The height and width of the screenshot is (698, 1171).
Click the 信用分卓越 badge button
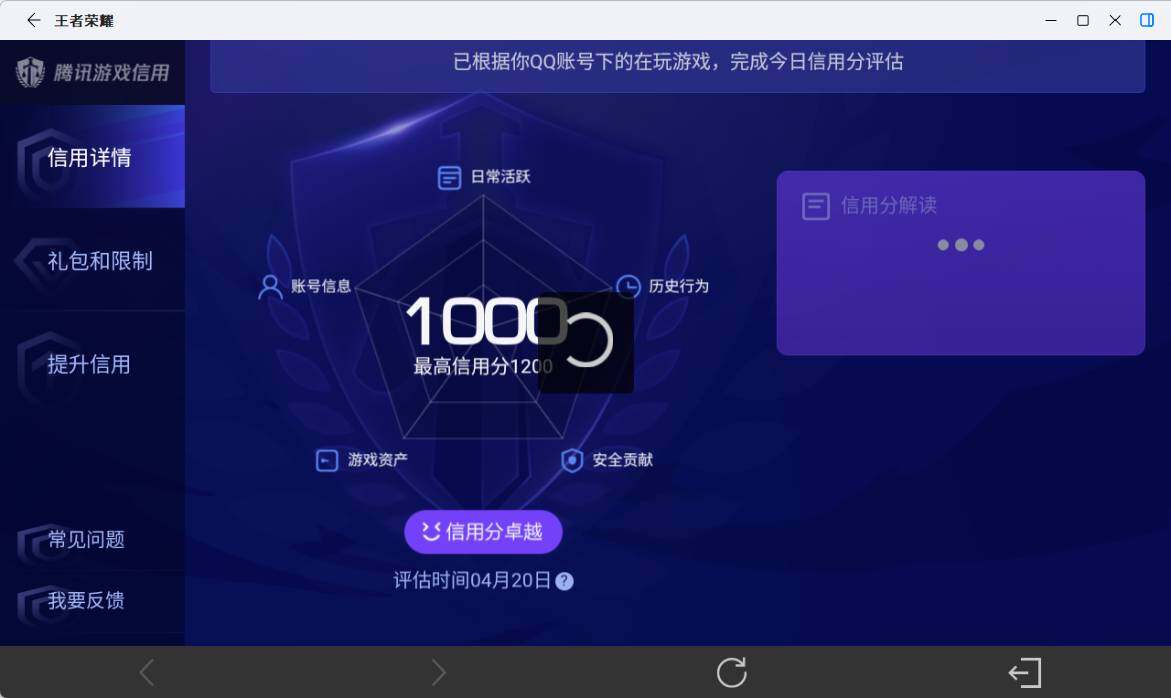(483, 532)
